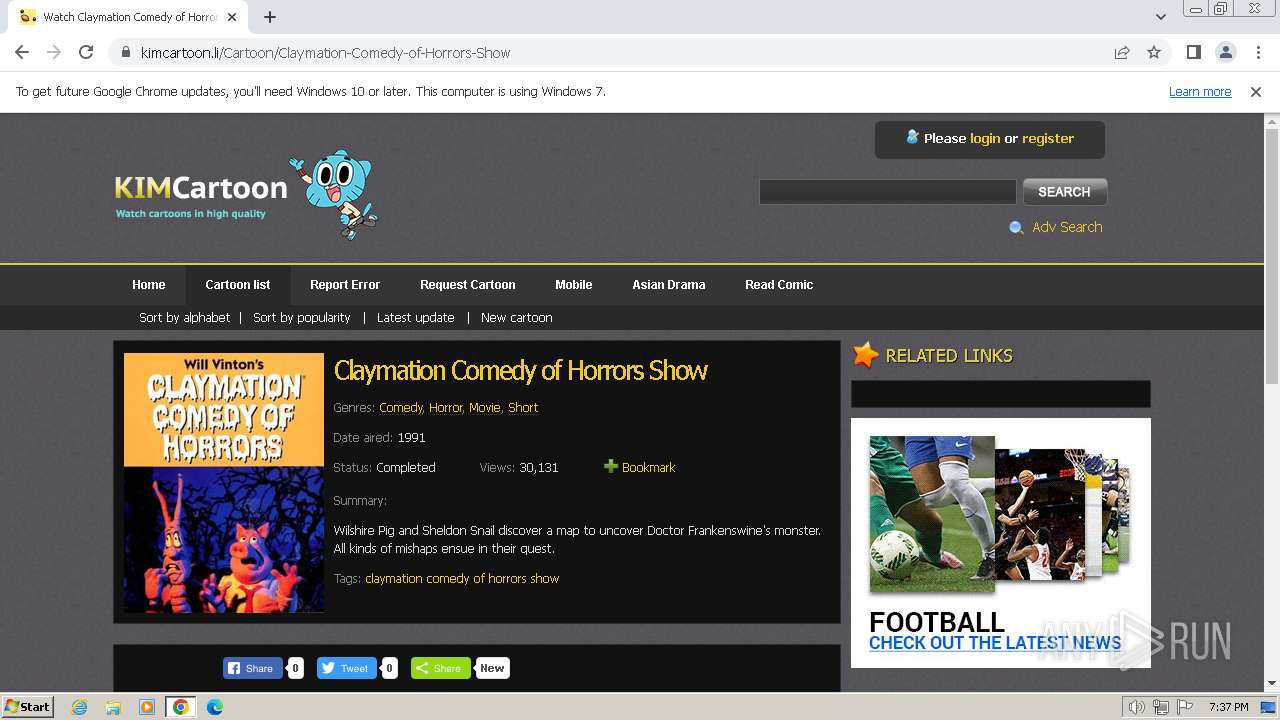The height and width of the screenshot is (720, 1280).
Task: Close the Claymation Comedy tab
Action: point(232,17)
